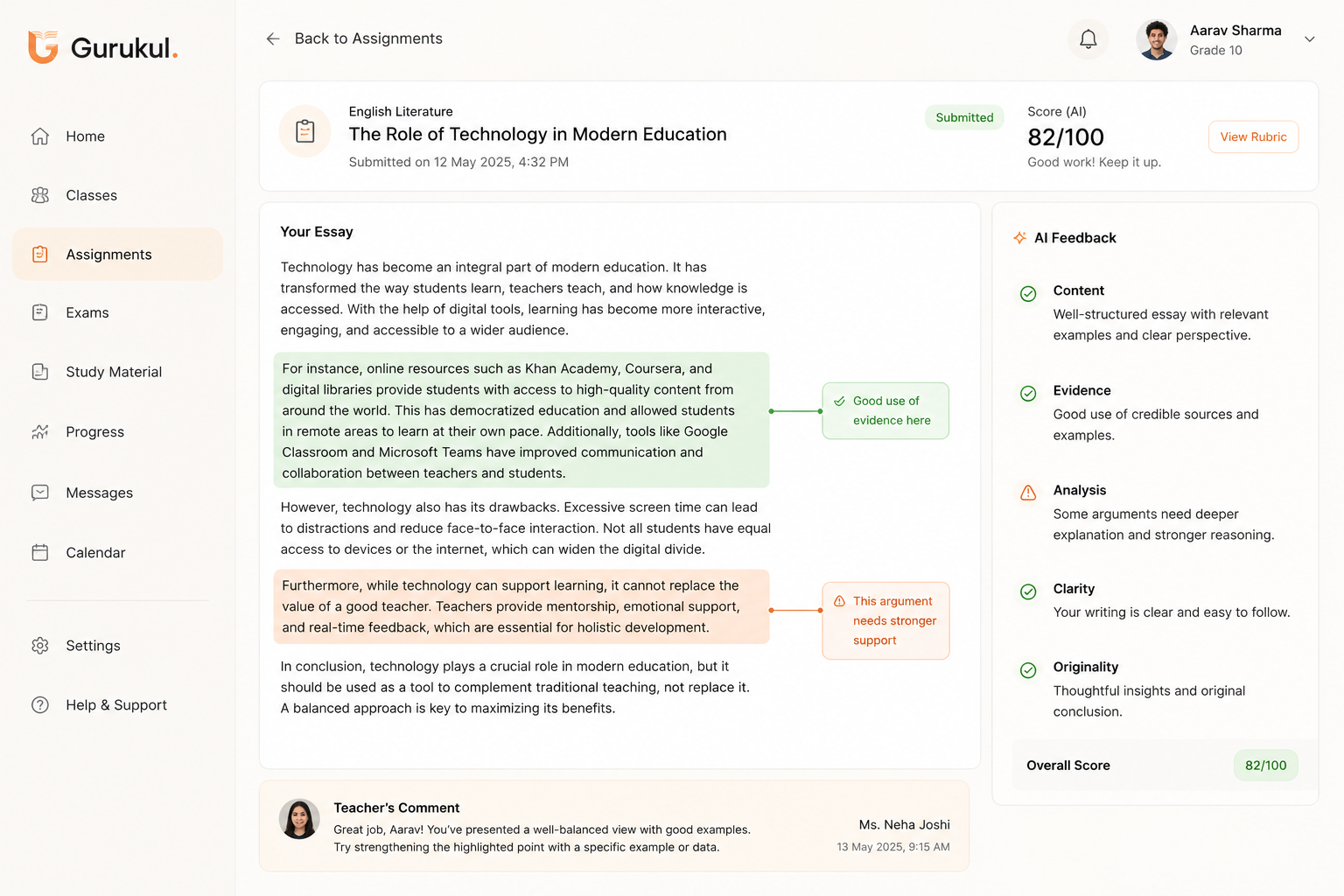Click the Clarity checkmark icon

(x=1028, y=592)
